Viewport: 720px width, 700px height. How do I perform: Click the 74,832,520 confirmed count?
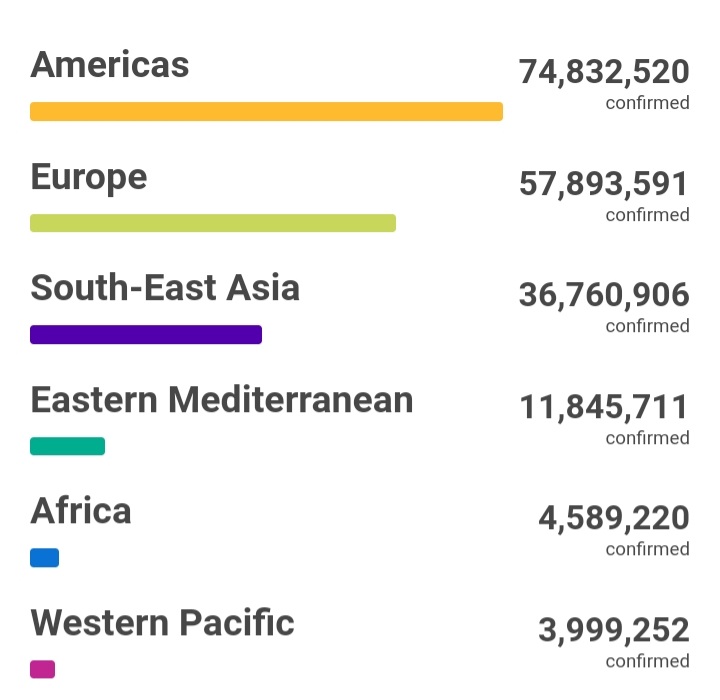604,73
